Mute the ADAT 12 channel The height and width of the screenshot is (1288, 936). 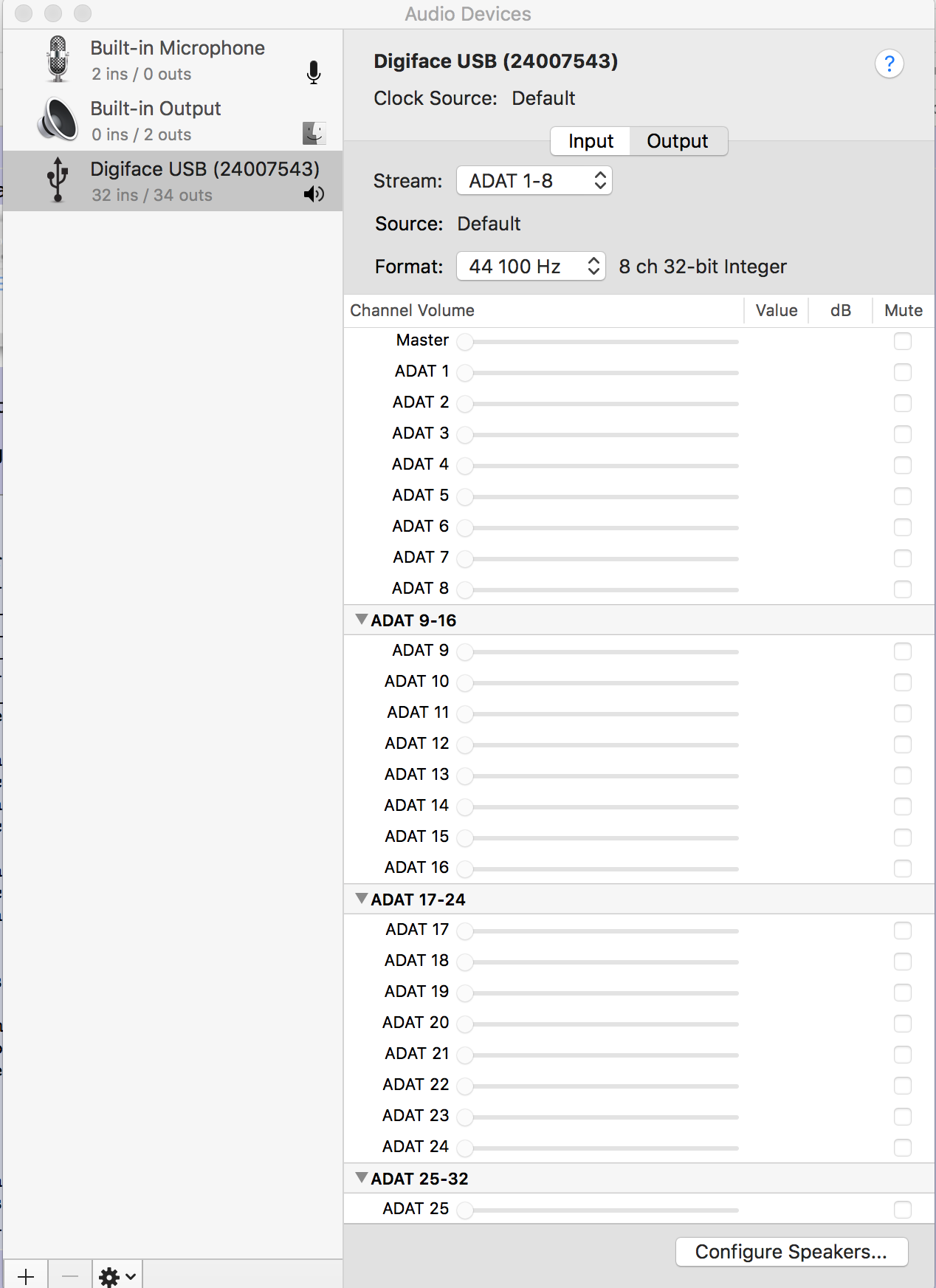pyautogui.click(x=902, y=744)
